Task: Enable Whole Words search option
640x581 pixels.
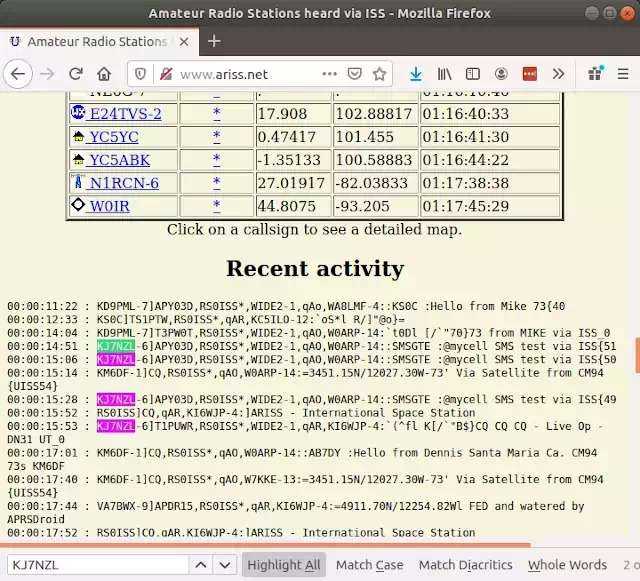Action: 567,565
